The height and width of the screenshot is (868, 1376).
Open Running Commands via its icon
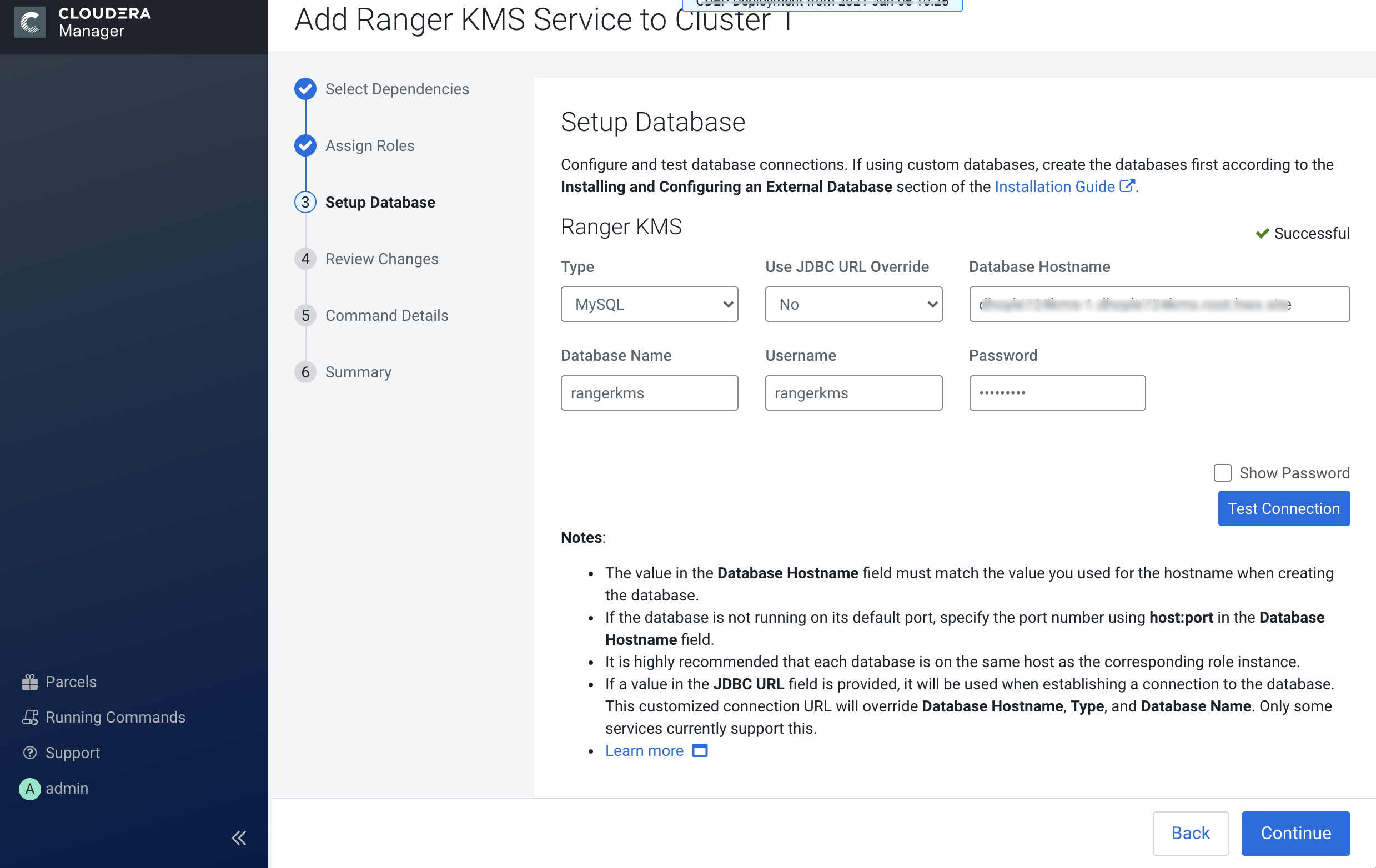(x=30, y=717)
